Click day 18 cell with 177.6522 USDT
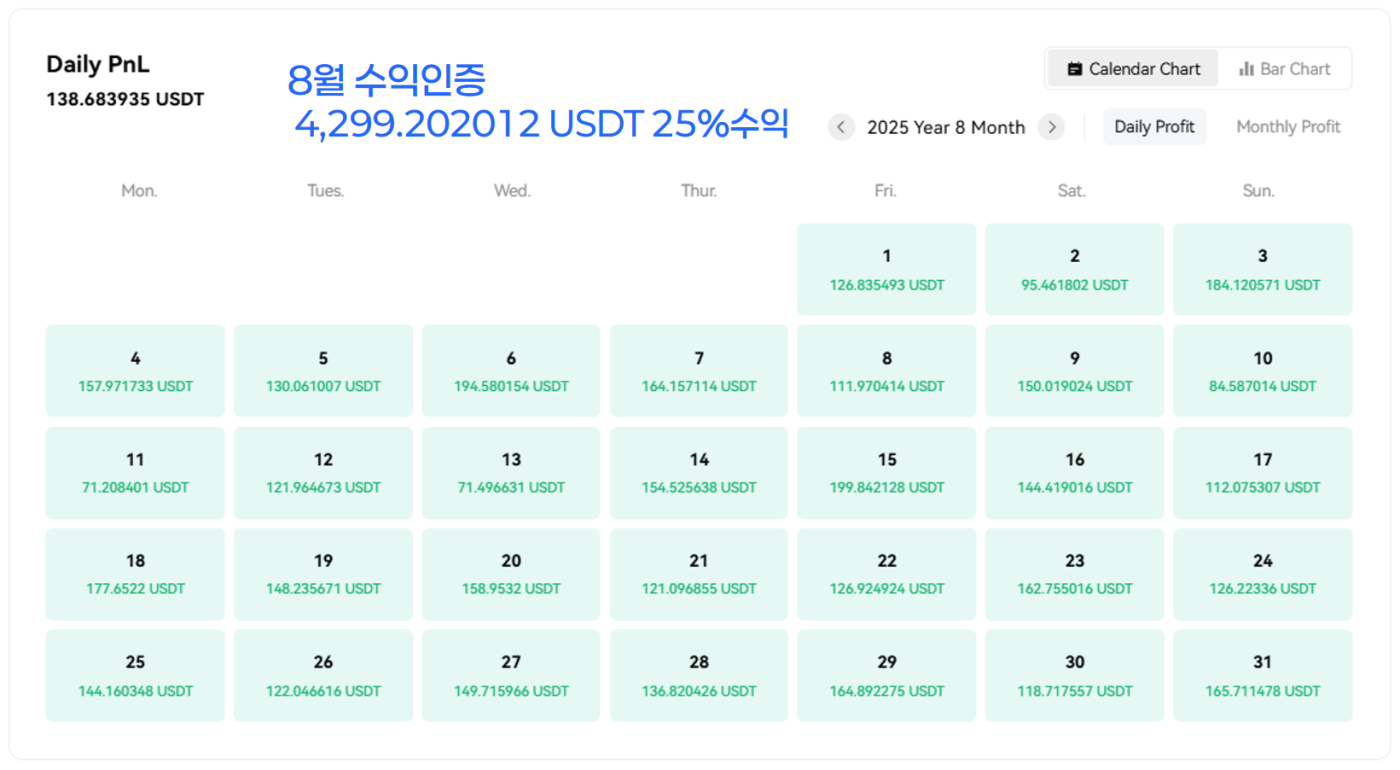1400x770 pixels. point(135,574)
